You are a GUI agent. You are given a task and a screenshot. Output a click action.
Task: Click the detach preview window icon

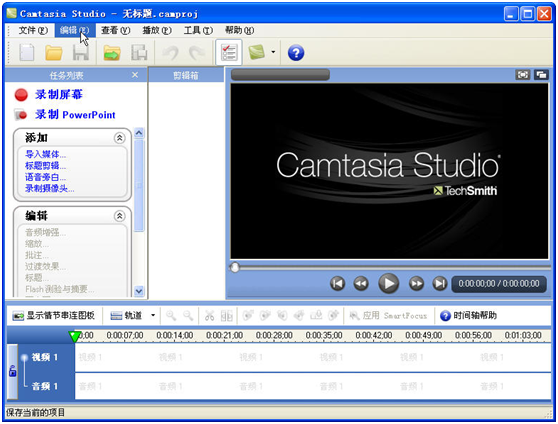541,75
